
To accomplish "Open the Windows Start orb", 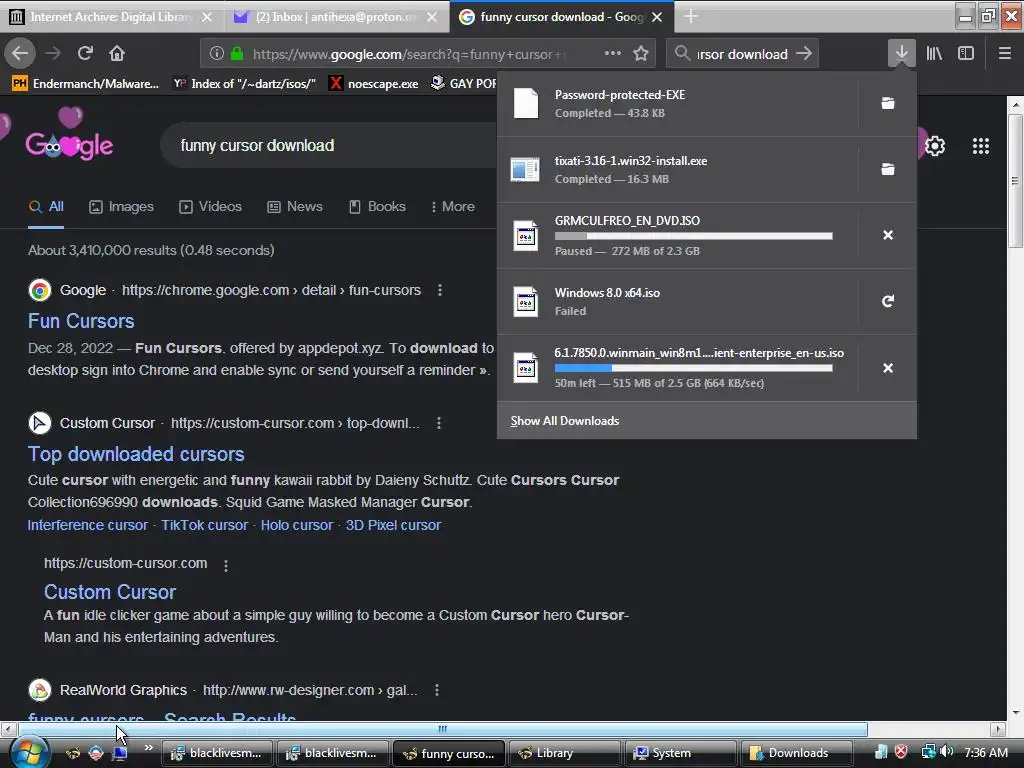I will [x=29, y=752].
